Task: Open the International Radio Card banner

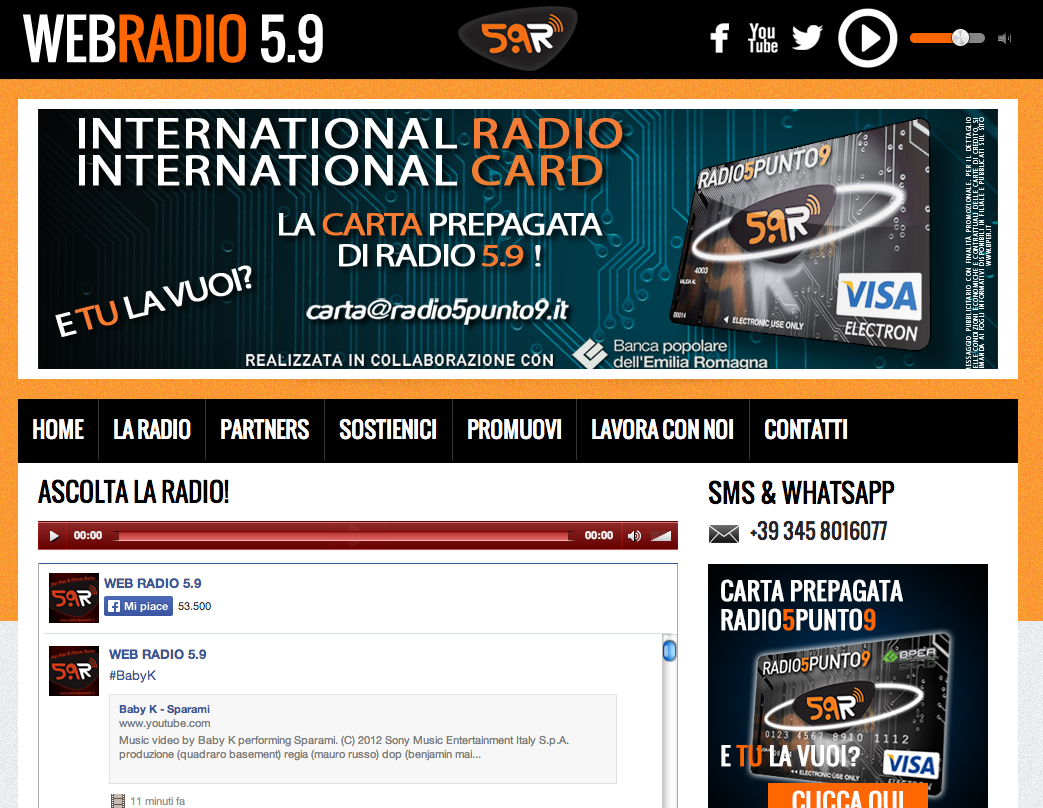Action: [x=518, y=239]
